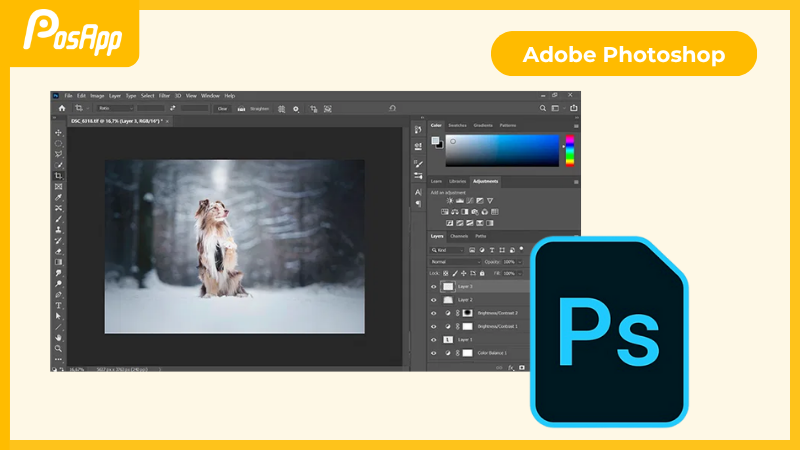The width and height of the screenshot is (800, 450).
Task: Add a Brightness/Contrast adjustment sun icon
Action: (x=449, y=201)
